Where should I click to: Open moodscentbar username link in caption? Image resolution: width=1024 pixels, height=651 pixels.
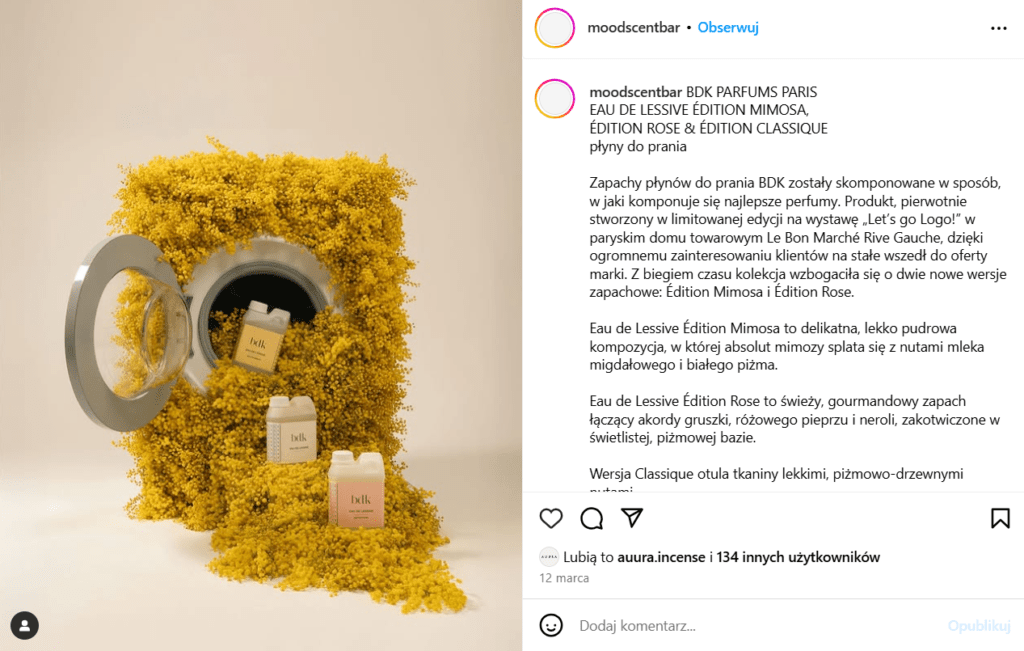click(635, 92)
